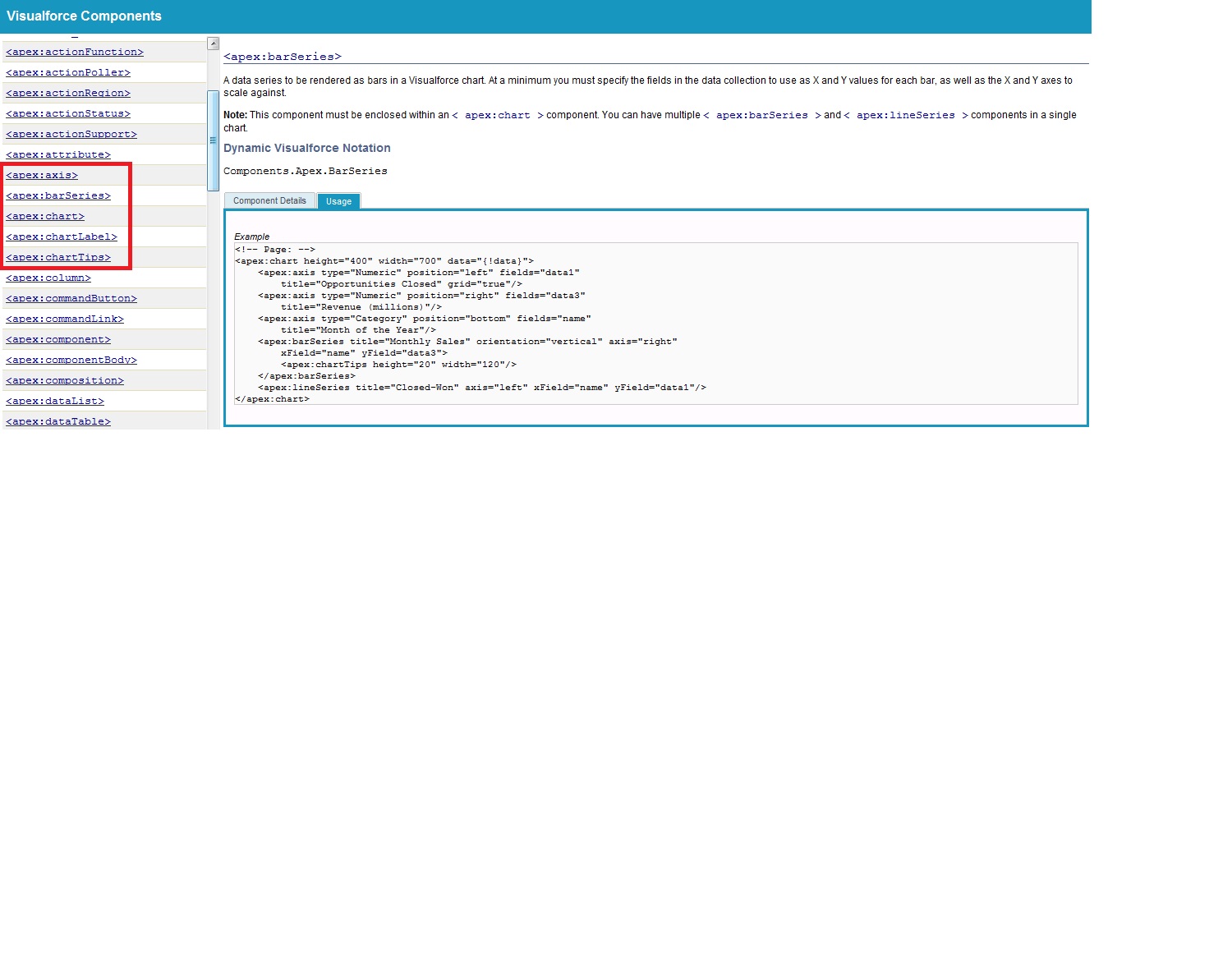Click the apex:barSeries page heading
1232x965 pixels.
tap(283, 57)
